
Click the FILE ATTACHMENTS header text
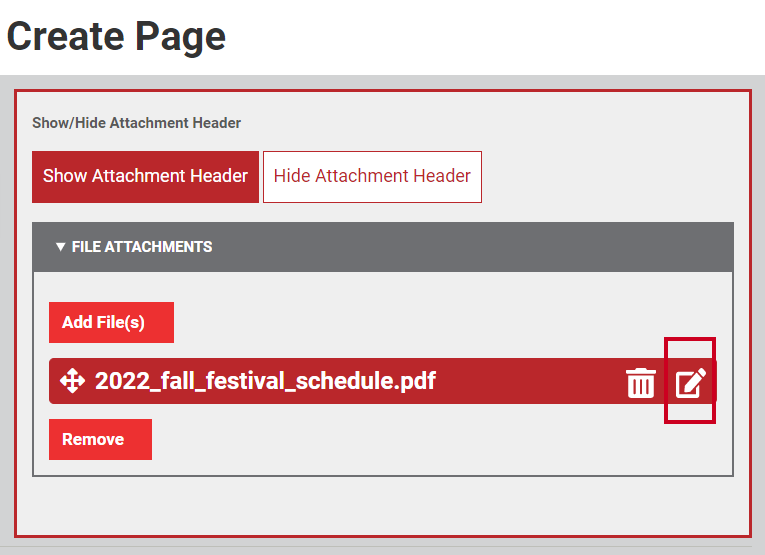click(x=142, y=247)
